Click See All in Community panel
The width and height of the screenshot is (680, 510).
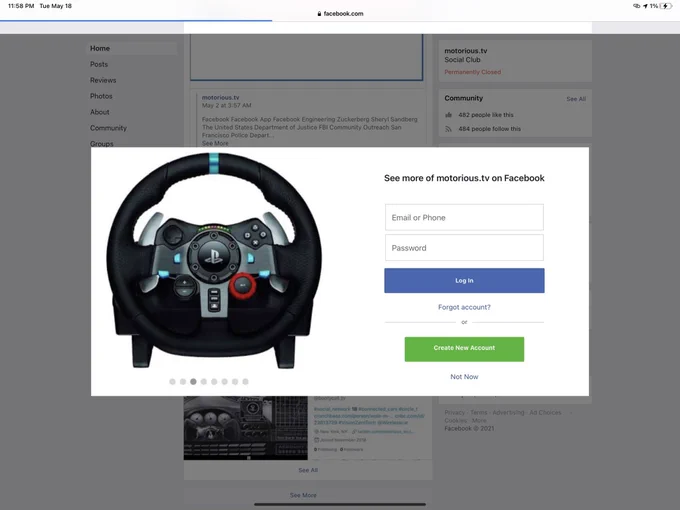[x=576, y=99]
